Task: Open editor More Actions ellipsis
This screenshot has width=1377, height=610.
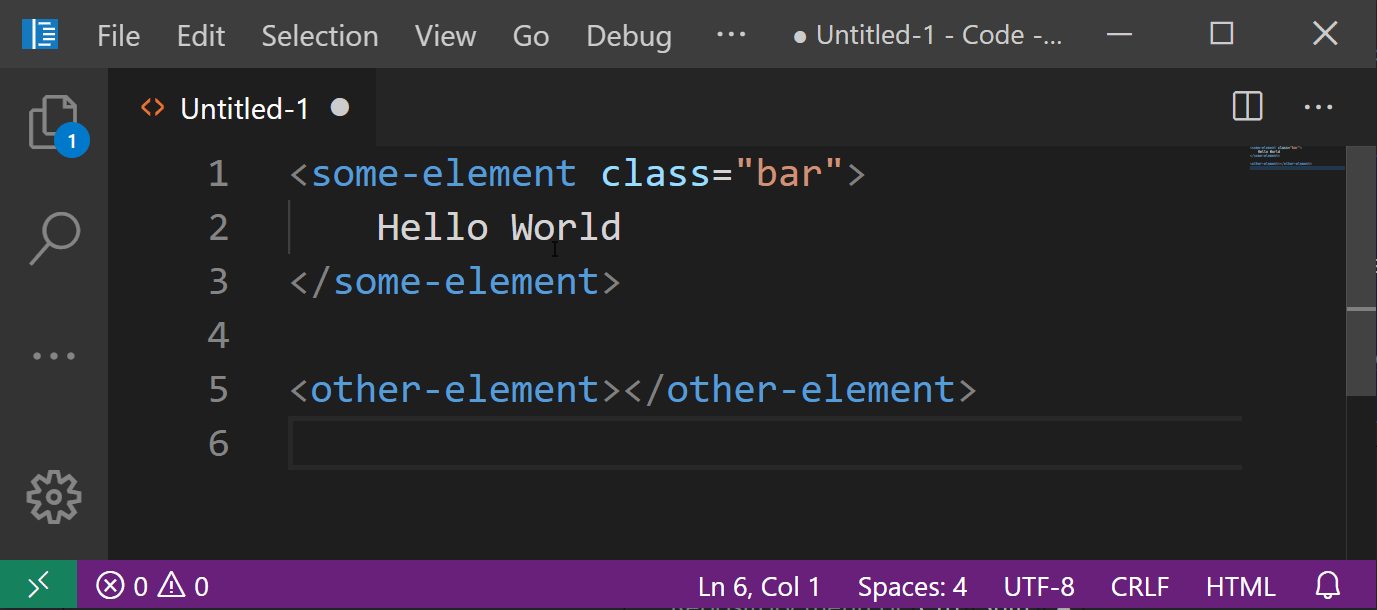Action: point(1319,107)
